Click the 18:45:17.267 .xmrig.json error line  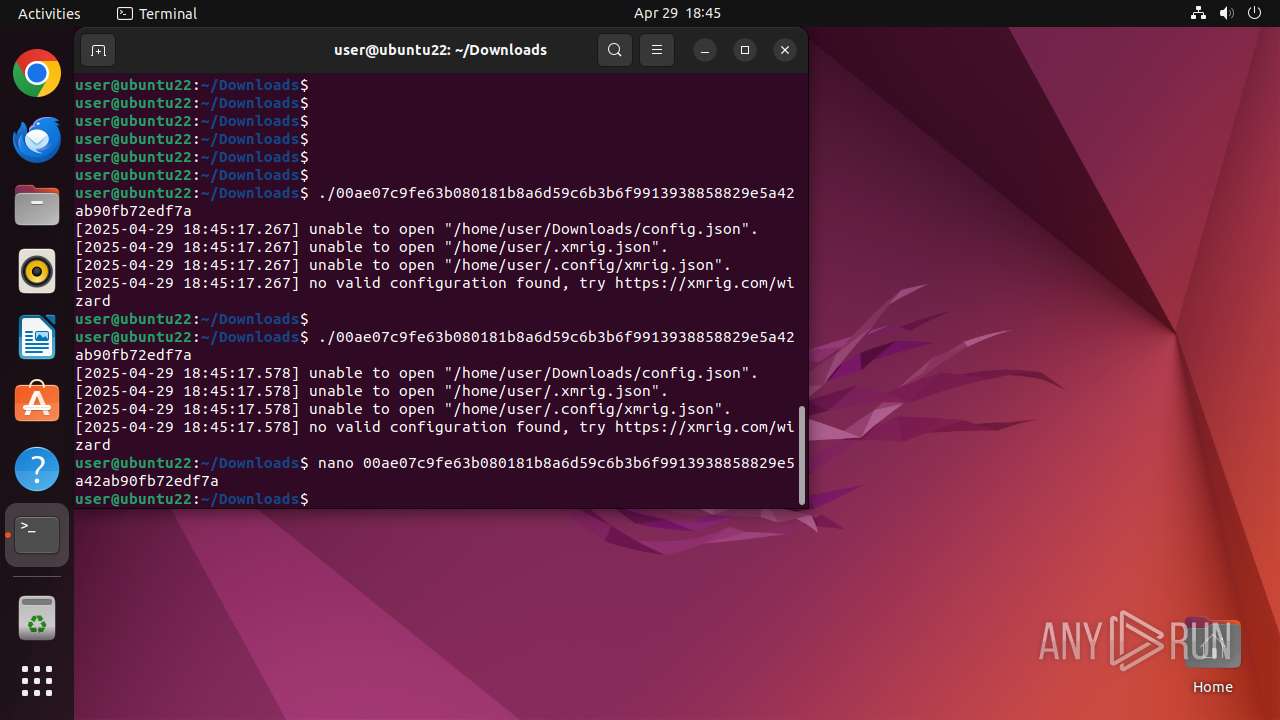click(x=372, y=247)
